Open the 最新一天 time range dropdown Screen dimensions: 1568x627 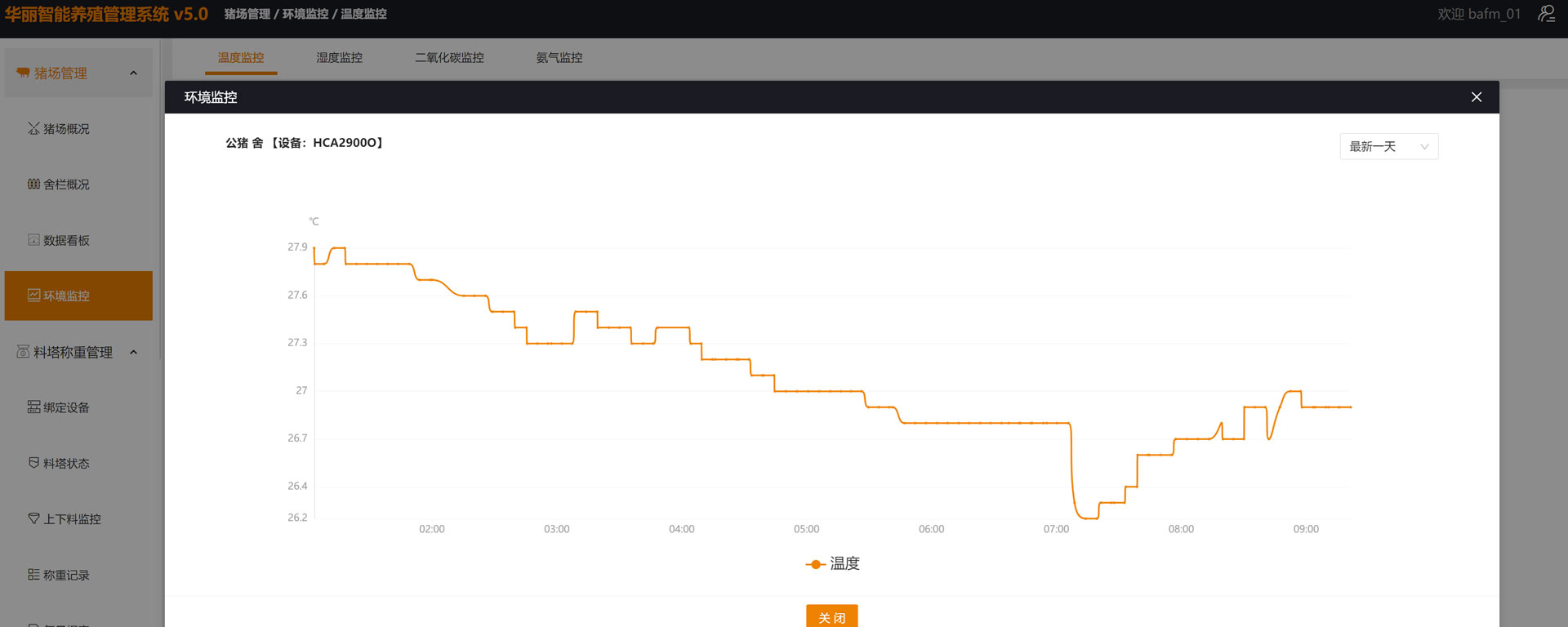[x=1389, y=146]
